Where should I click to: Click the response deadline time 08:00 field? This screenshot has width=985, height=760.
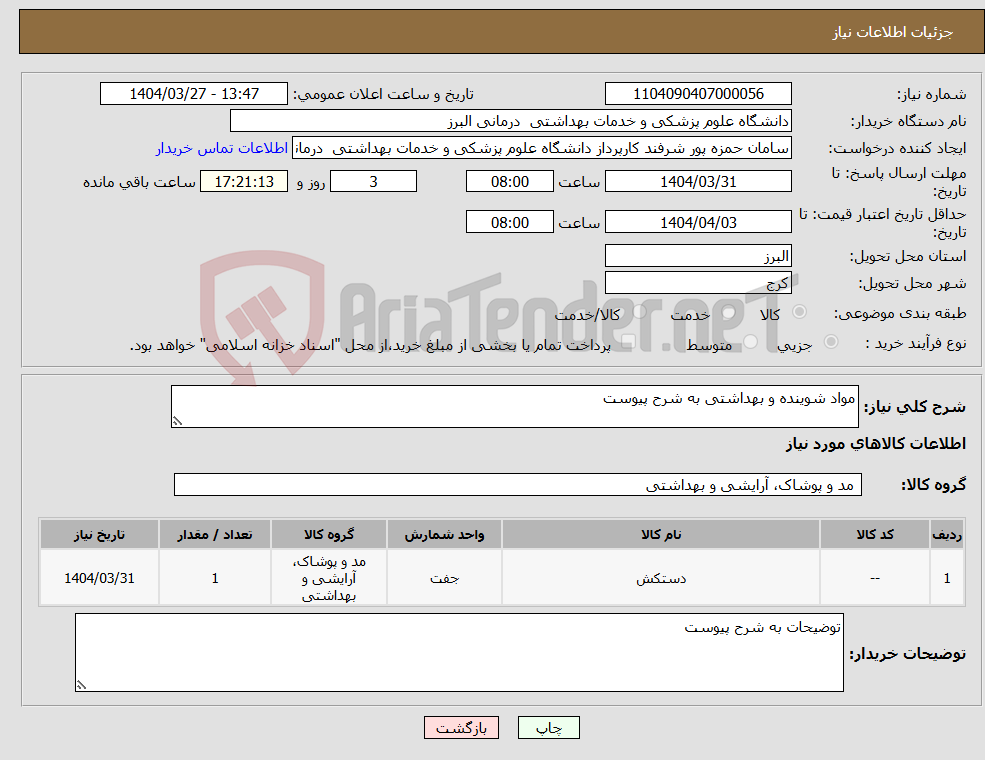509,182
